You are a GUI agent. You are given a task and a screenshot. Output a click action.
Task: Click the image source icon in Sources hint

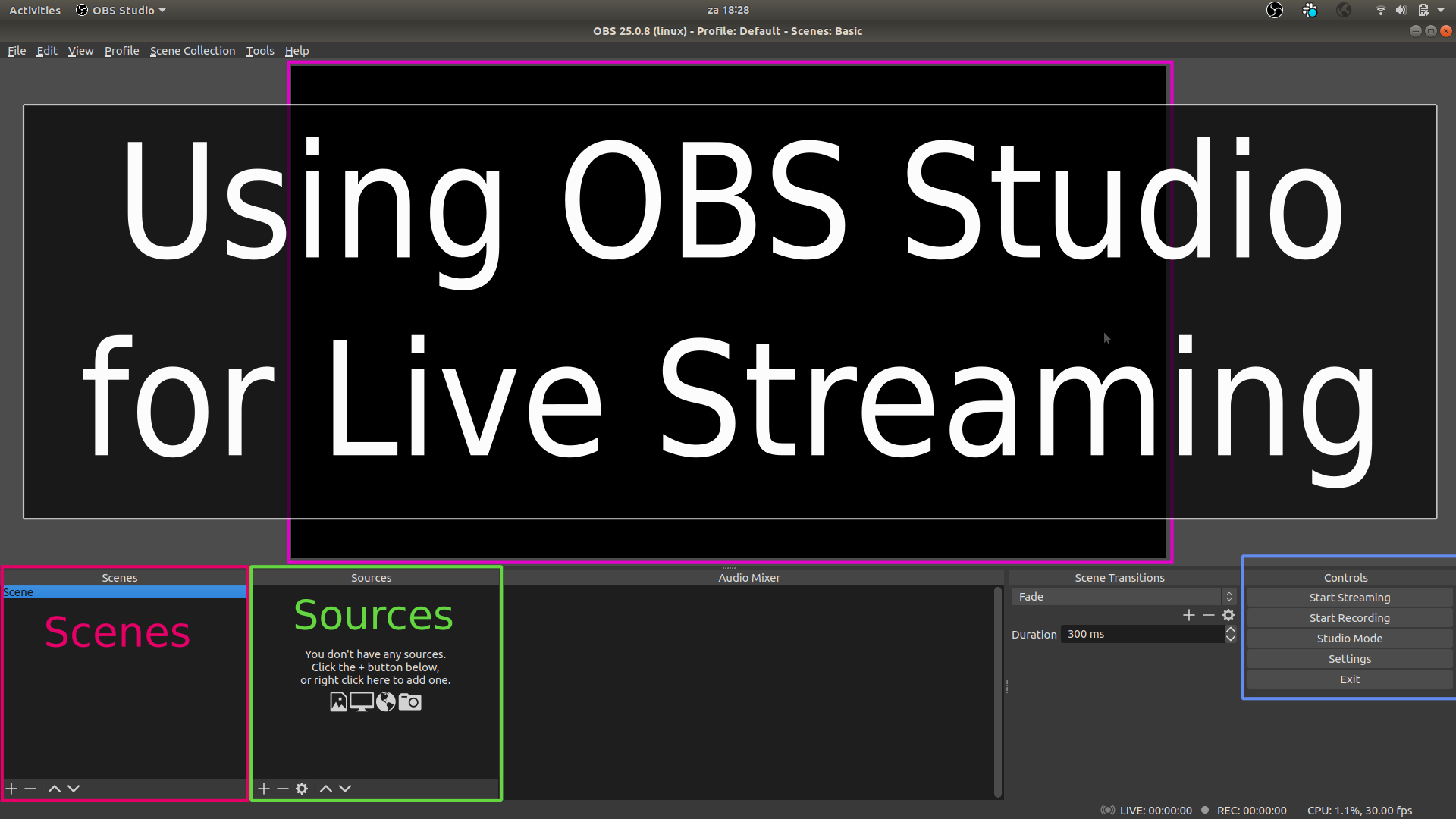338,702
